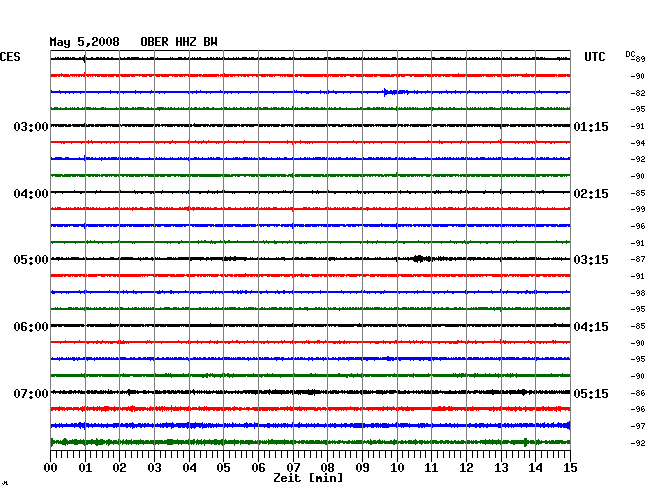Click the '05' minute tick label
Viewport: 650px width, 494px height.
pos(223,468)
